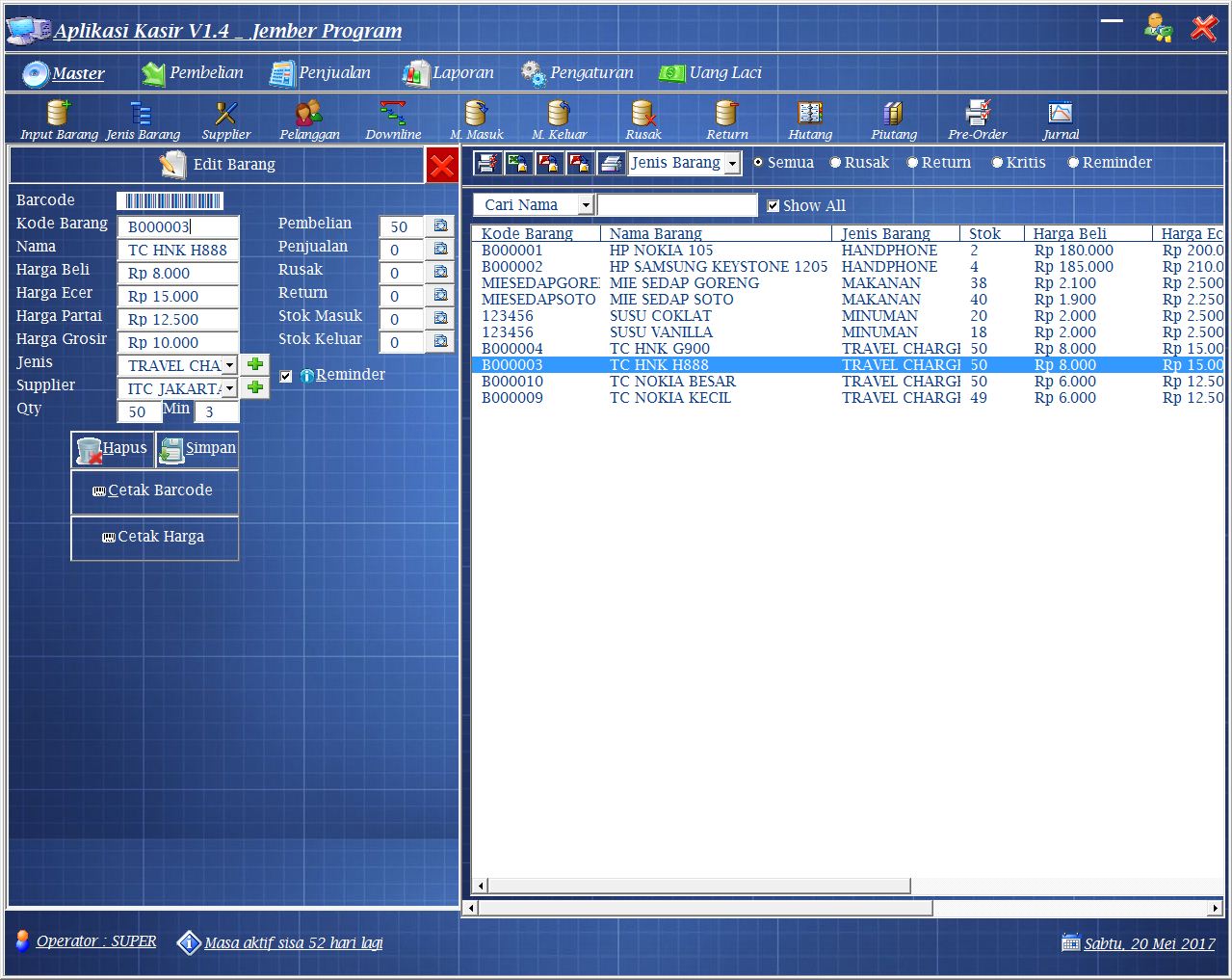Click the Simpan button
The width and height of the screenshot is (1232, 980).
click(x=197, y=449)
